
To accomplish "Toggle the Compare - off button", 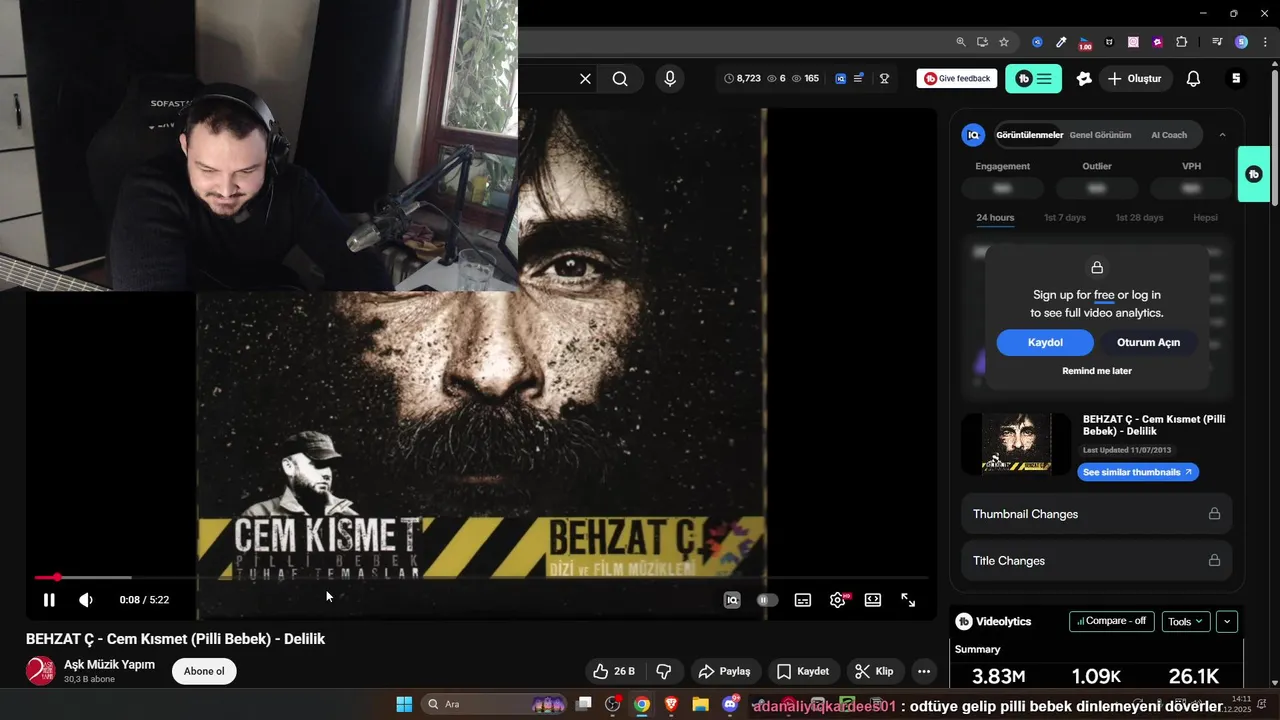I will click(x=1111, y=621).
